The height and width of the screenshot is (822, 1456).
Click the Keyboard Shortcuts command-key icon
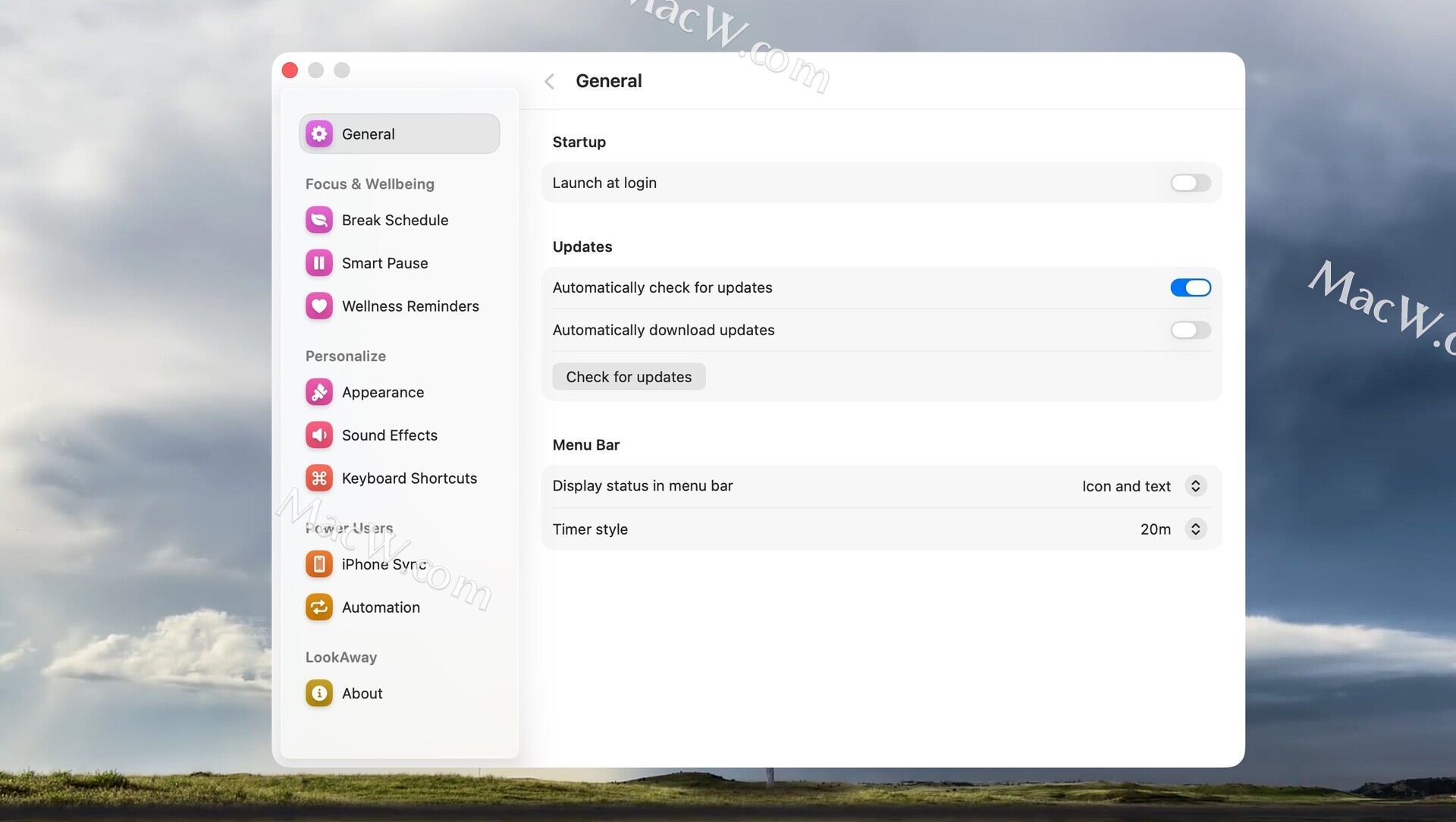pos(318,478)
